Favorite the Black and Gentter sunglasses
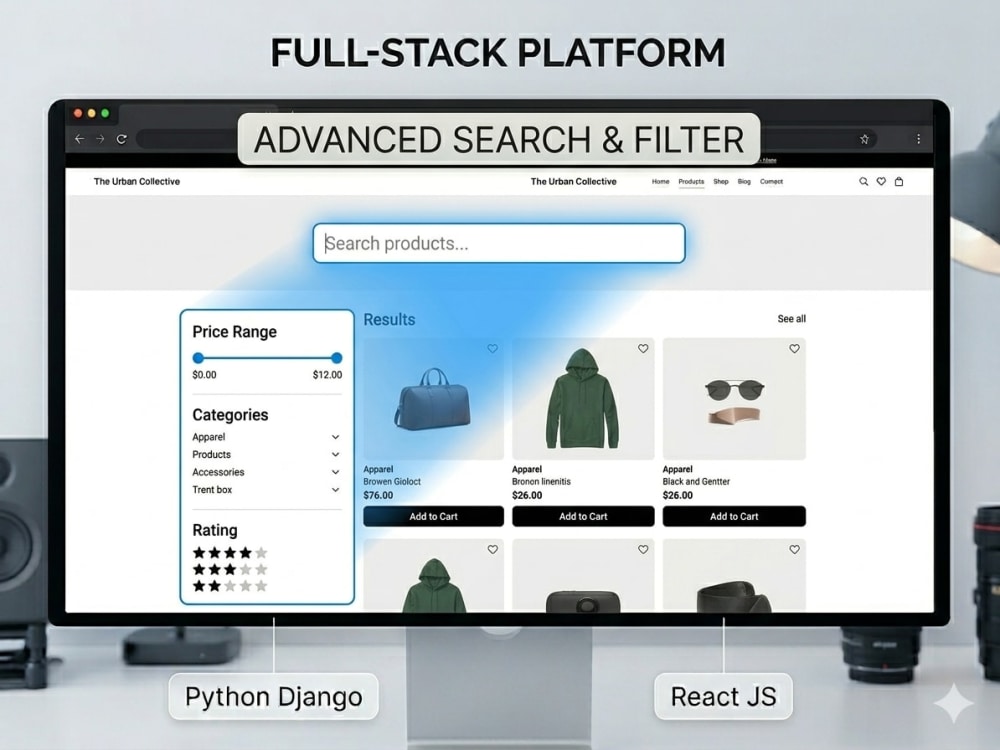The height and width of the screenshot is (750, 1000). click(x=794, y=348)
